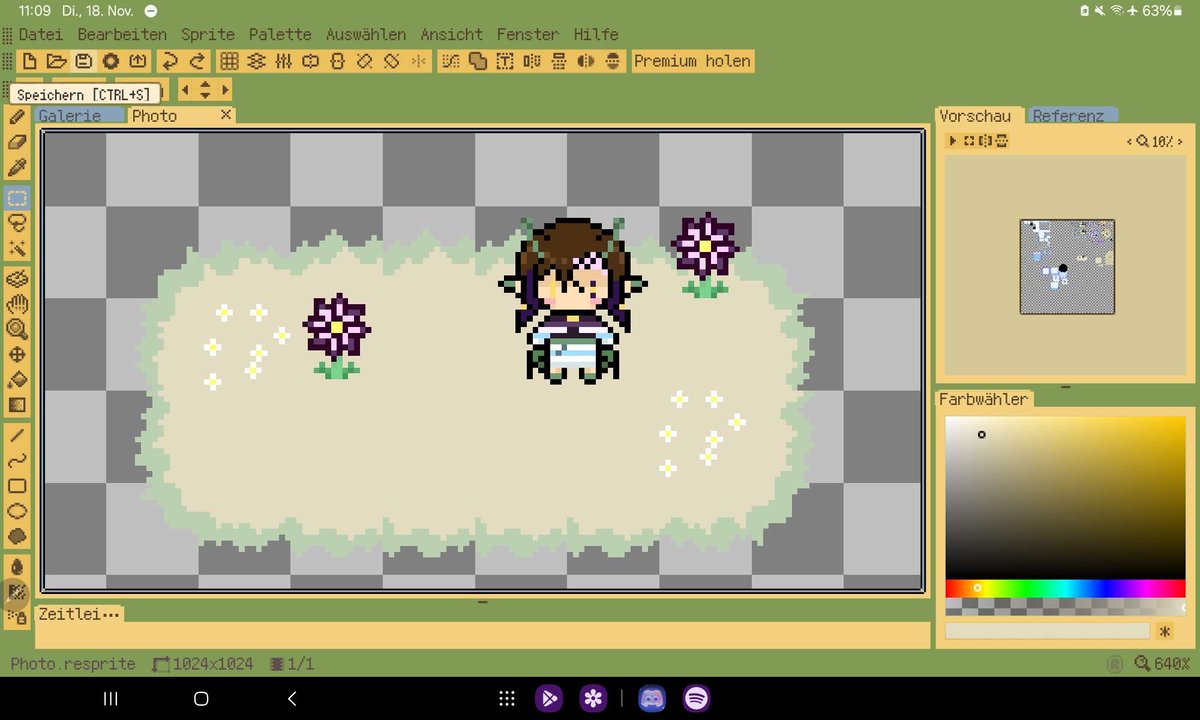Select the Rectangle shape tool
The width and height of the screenshot is (1200, 720).
(17, 486)
